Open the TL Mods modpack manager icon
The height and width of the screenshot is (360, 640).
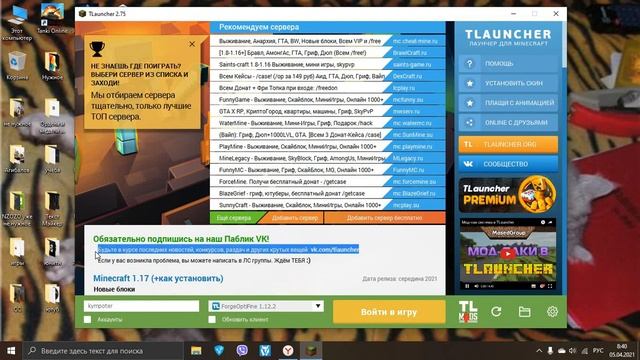tap(468, 312)
